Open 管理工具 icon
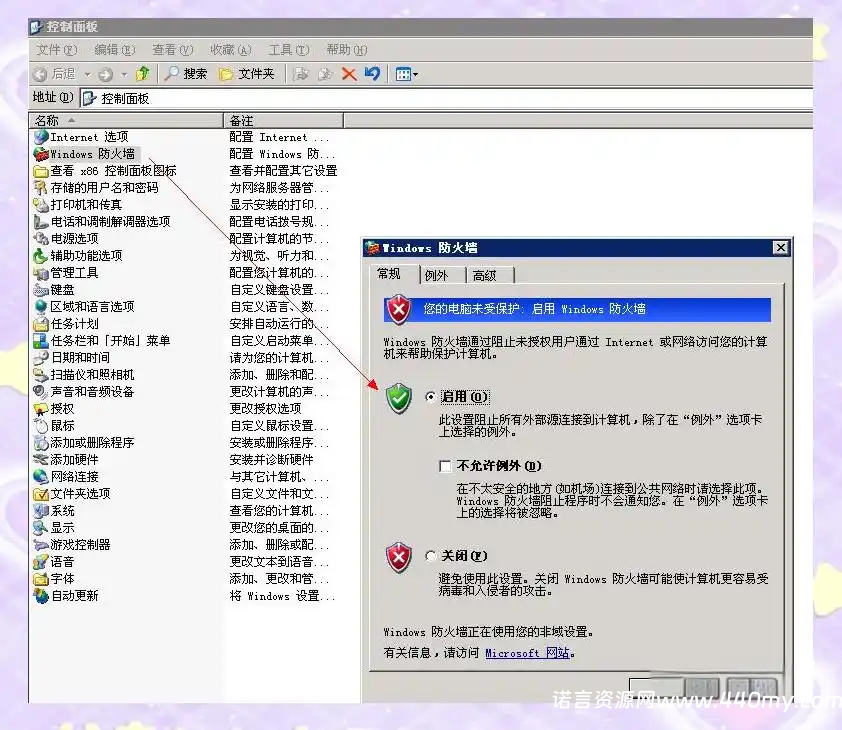Screen dimensions: 842x730 point(41,273)
